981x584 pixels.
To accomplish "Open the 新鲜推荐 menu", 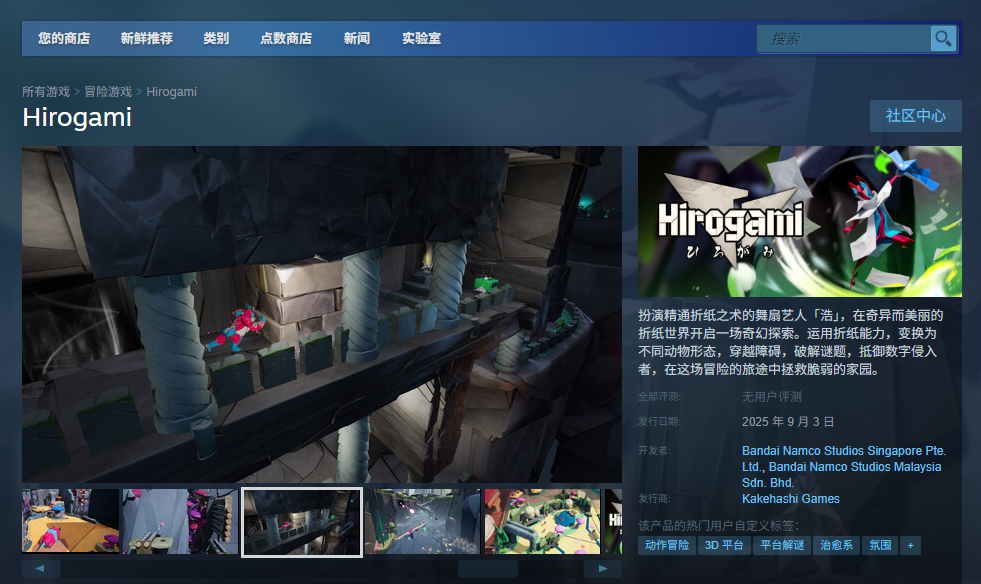I will tap(146, 38).
